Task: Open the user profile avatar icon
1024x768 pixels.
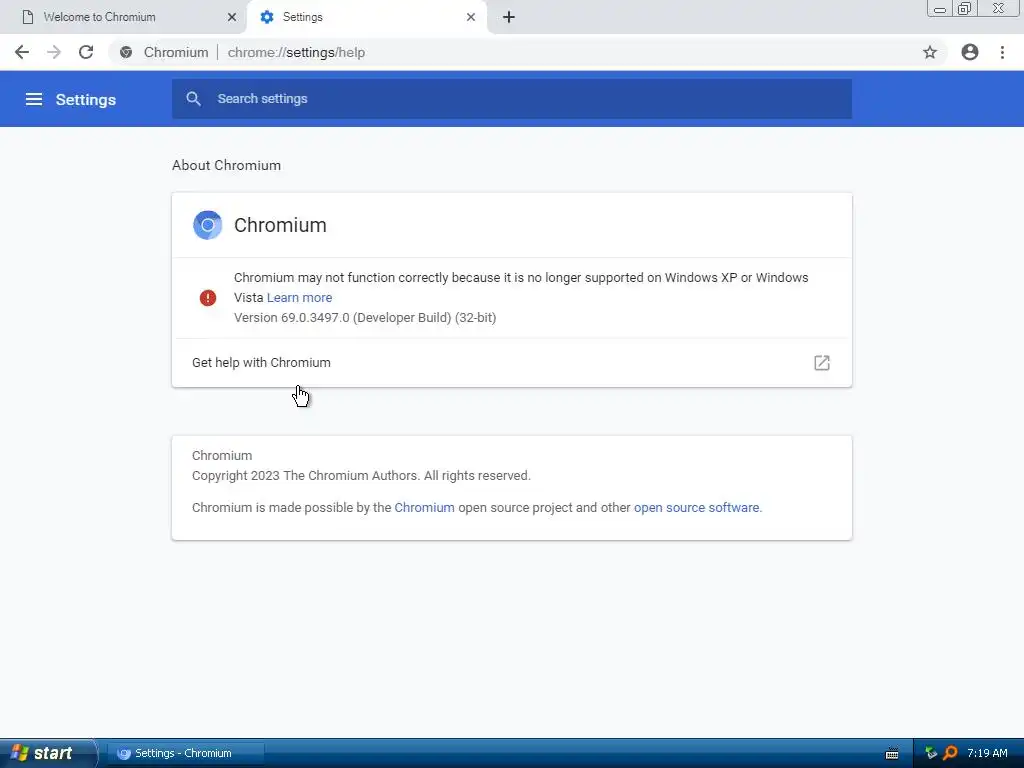Action: (970, 52)
